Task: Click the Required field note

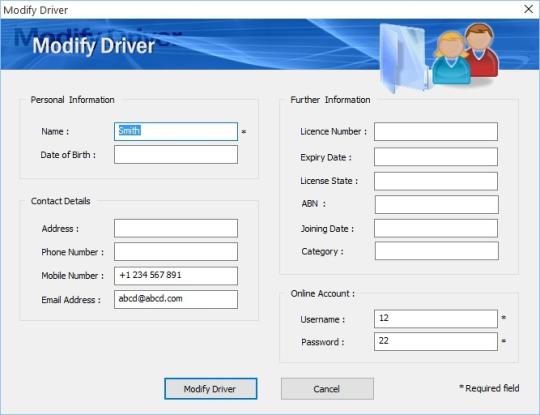Action: [489, 388]
